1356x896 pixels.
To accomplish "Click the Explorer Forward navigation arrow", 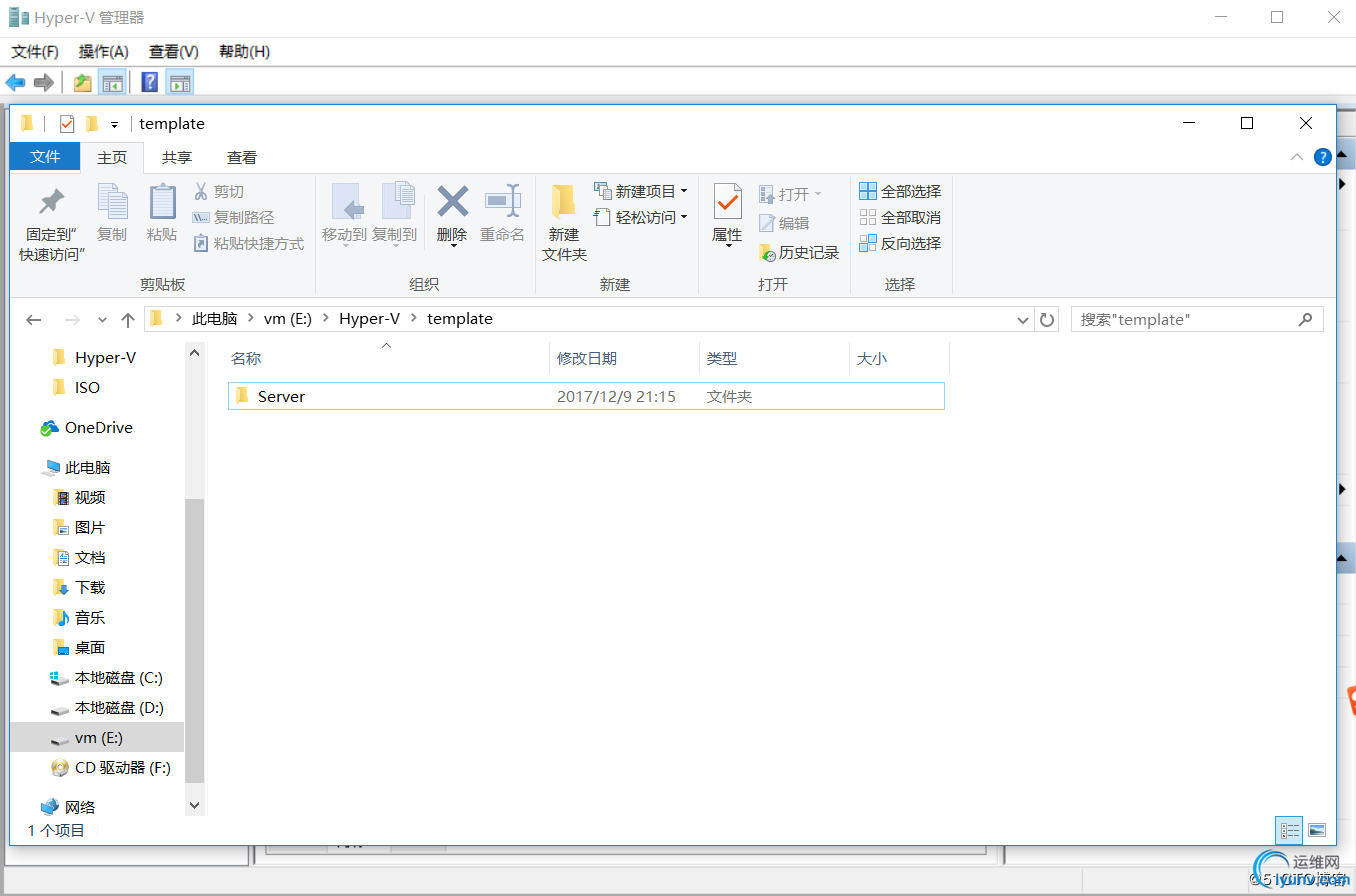I will [72, 320].
